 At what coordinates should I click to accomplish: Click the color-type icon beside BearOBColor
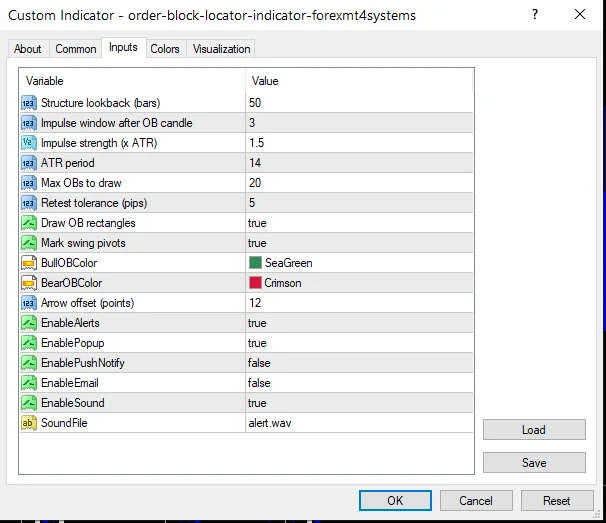pos(29,283)
